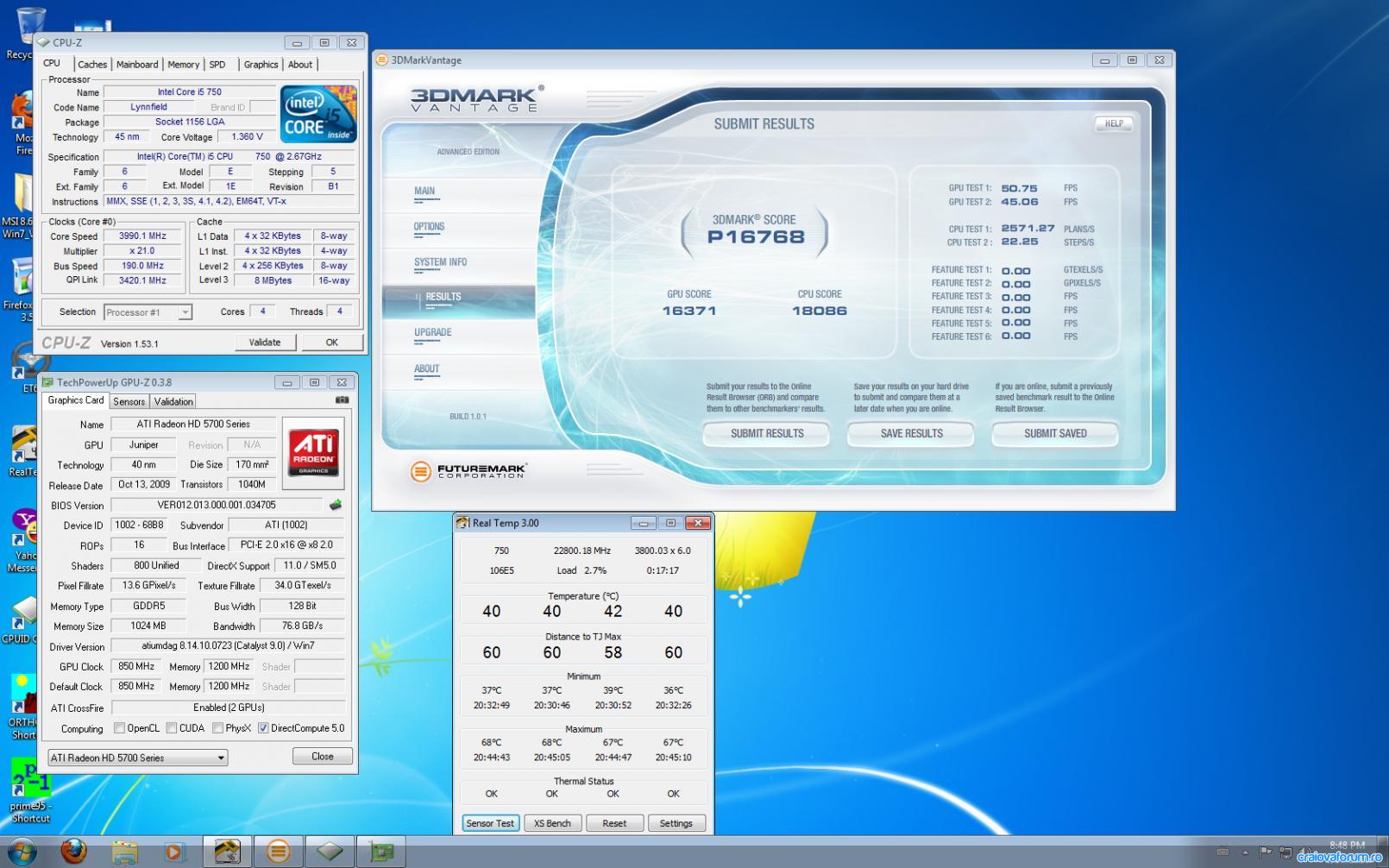This screenshot has width=1389, height=868.
Task: Click Sensor Test in Real Temp
Action: coord(490,823)
